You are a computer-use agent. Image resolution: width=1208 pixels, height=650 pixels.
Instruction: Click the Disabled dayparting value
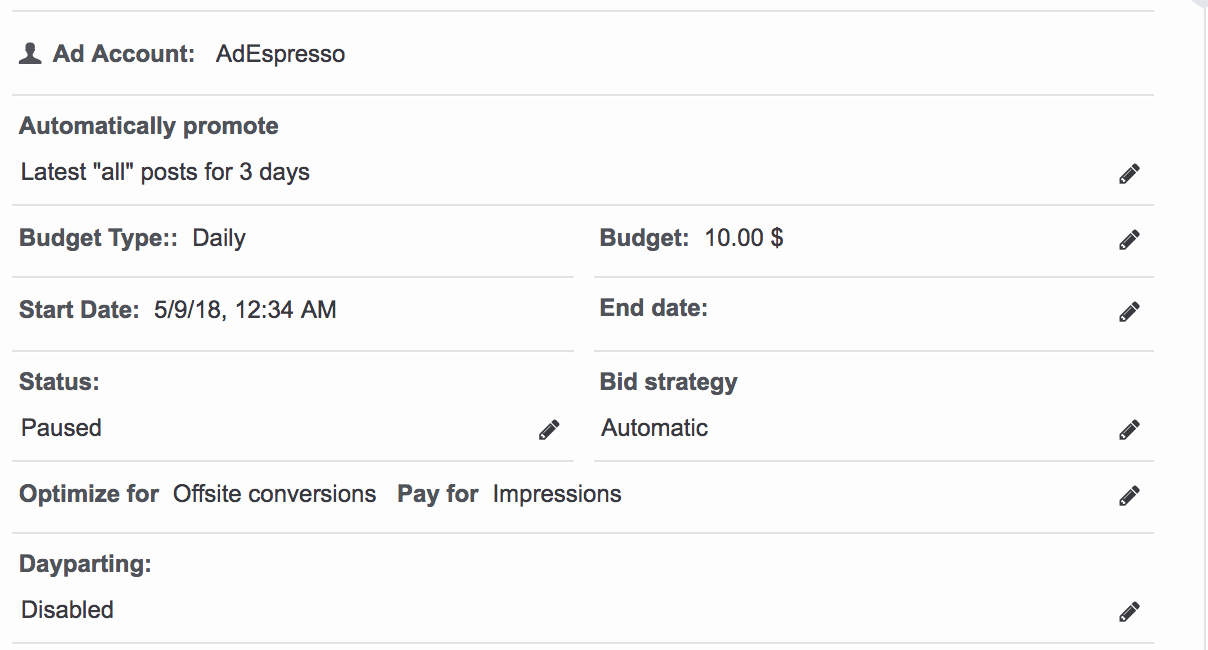point(67,610)
